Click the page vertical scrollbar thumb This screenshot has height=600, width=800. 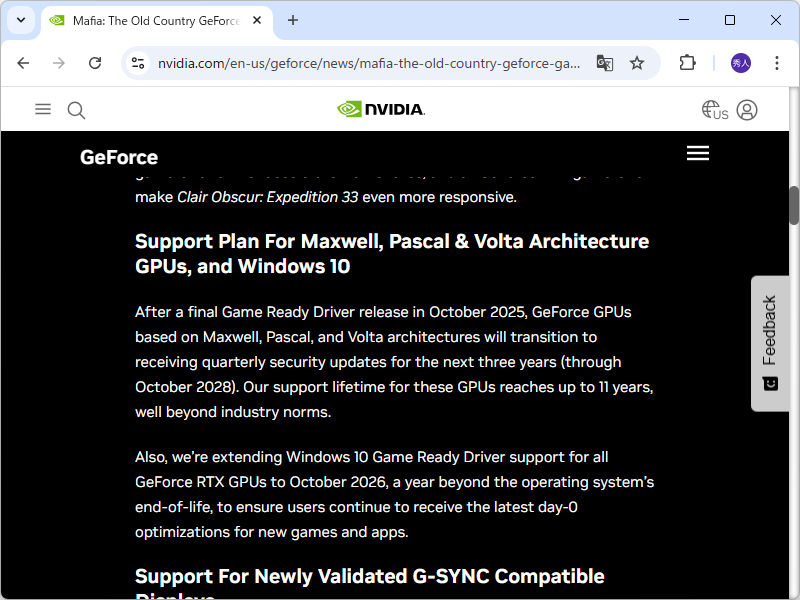point(794,205)
